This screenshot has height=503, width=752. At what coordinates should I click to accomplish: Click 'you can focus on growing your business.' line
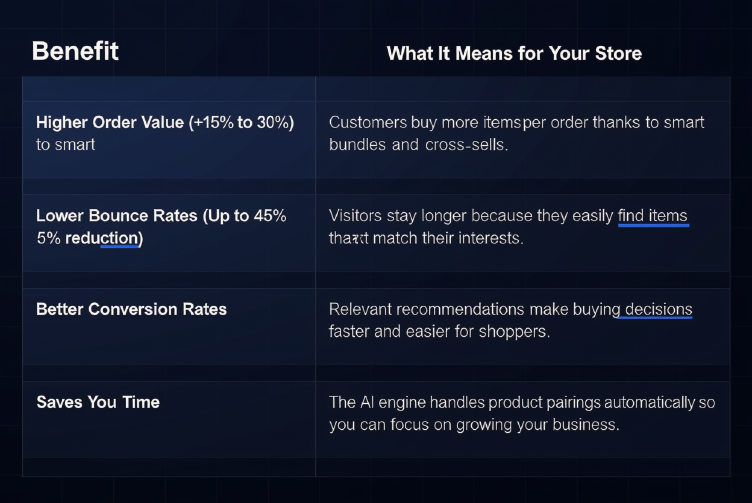[474, 425]
